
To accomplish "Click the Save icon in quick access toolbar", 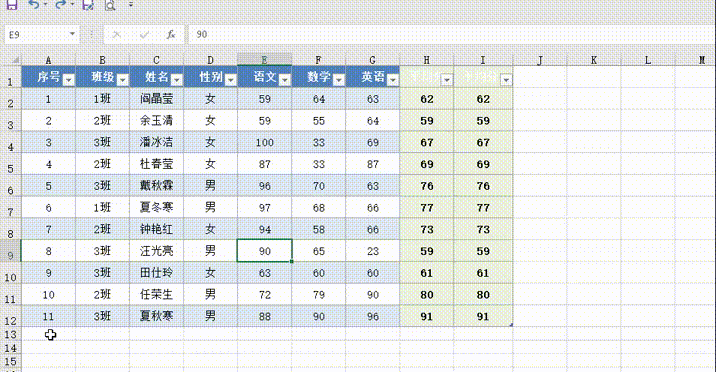I will (x=11, y=5).
